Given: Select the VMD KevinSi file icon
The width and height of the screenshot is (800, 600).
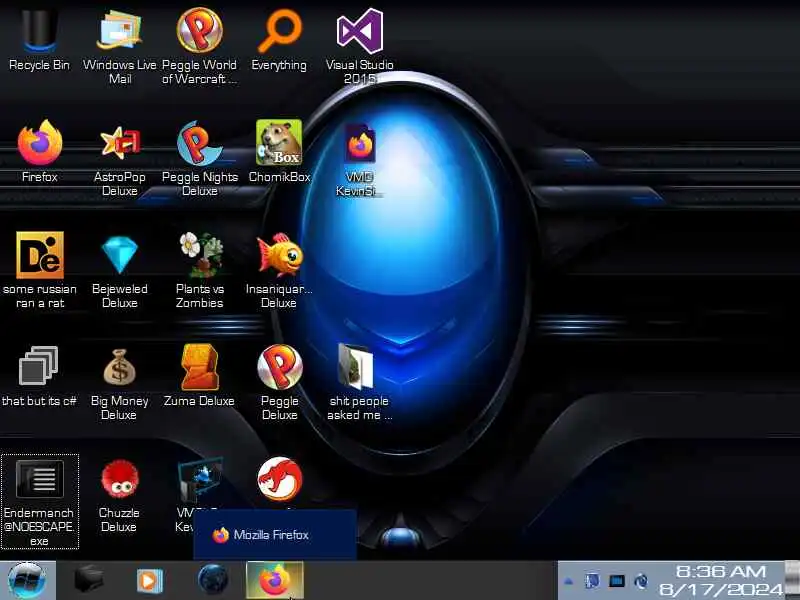Looking at the screenshot, I should coord(360,143).
